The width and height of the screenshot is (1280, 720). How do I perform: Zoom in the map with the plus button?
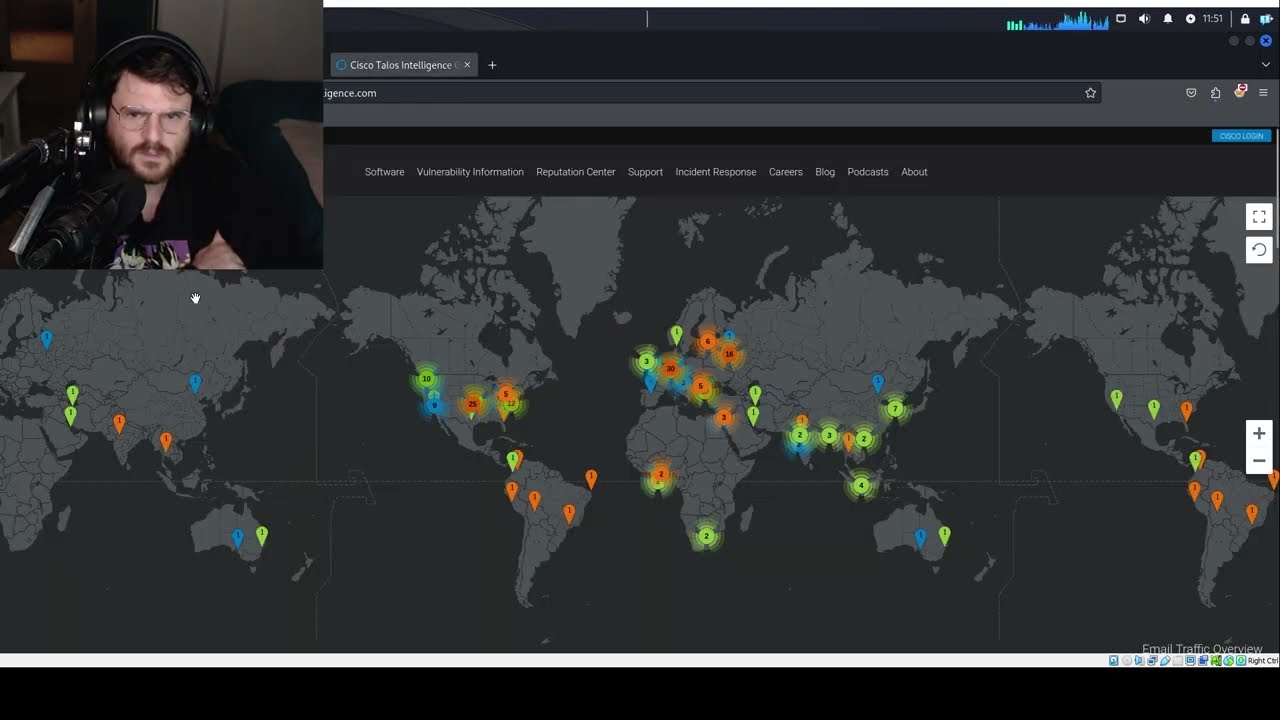pyautogui.click(x=1259, y=434)
